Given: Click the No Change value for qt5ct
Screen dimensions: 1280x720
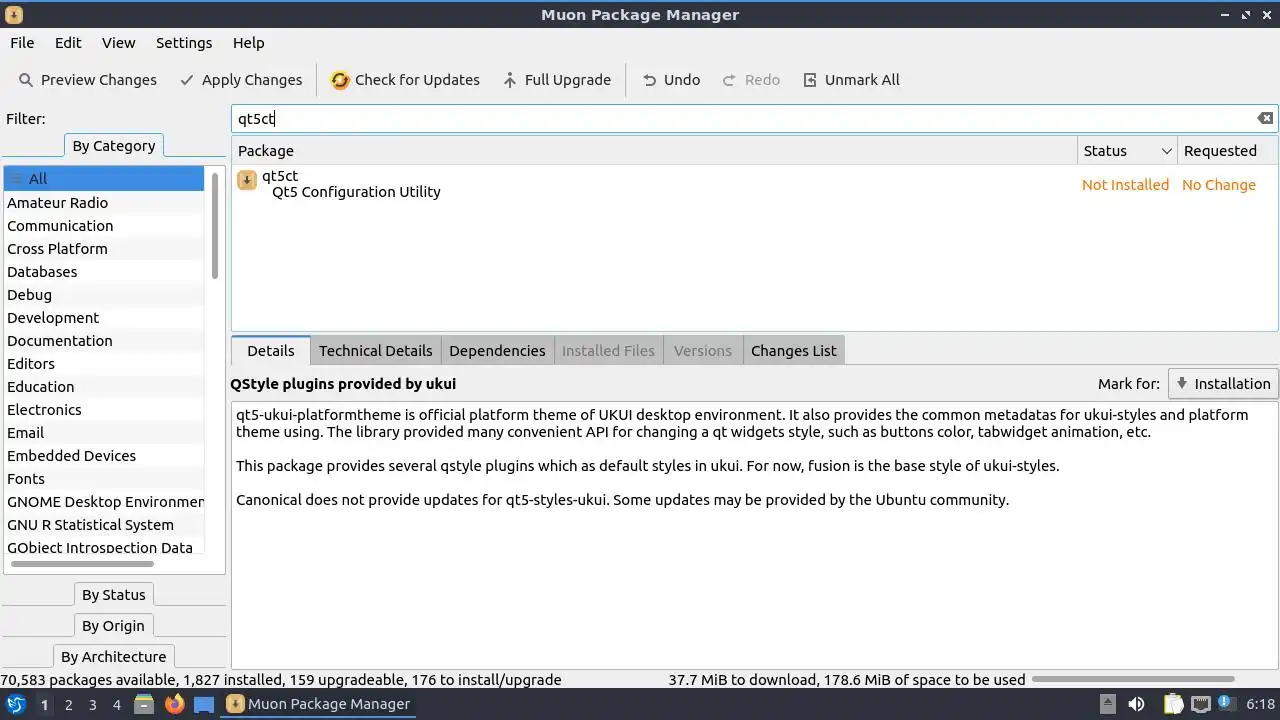Looking at the screenshot, I should click(1218, 185).
